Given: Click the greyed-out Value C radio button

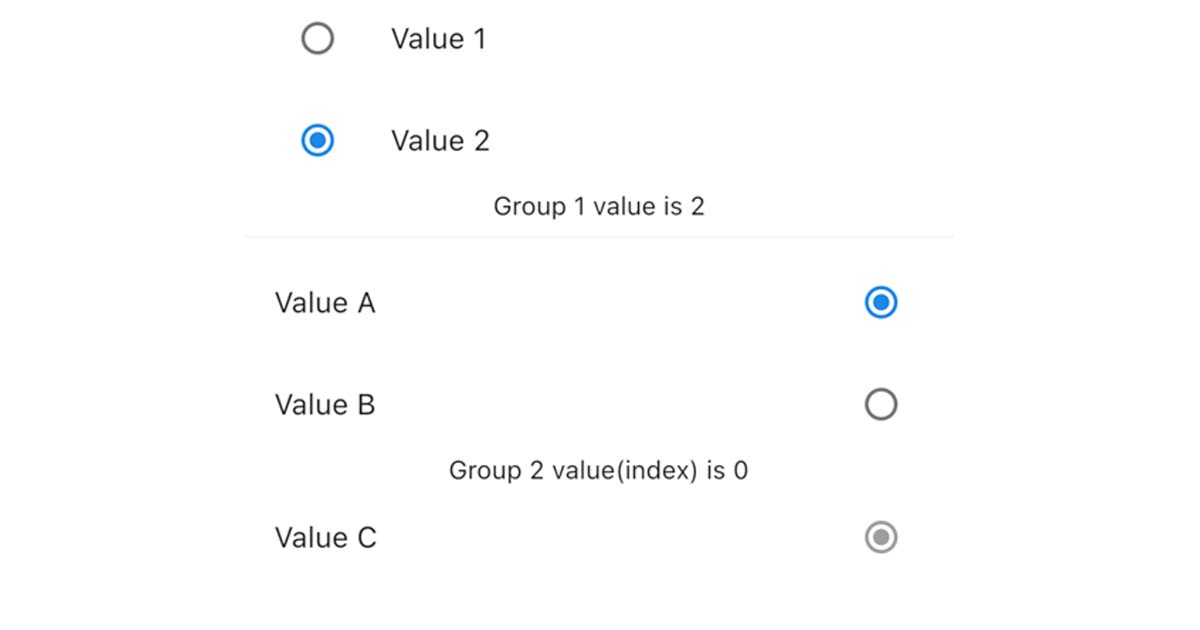Looking at the screenshot, I should pyautogui.click(x=880, y=538).
